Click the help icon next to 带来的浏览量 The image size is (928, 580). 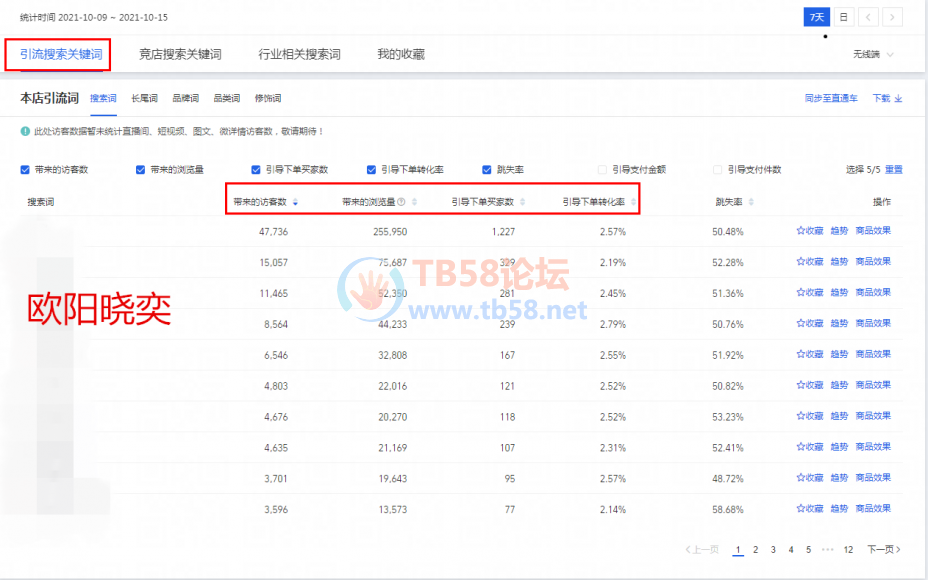401,202
